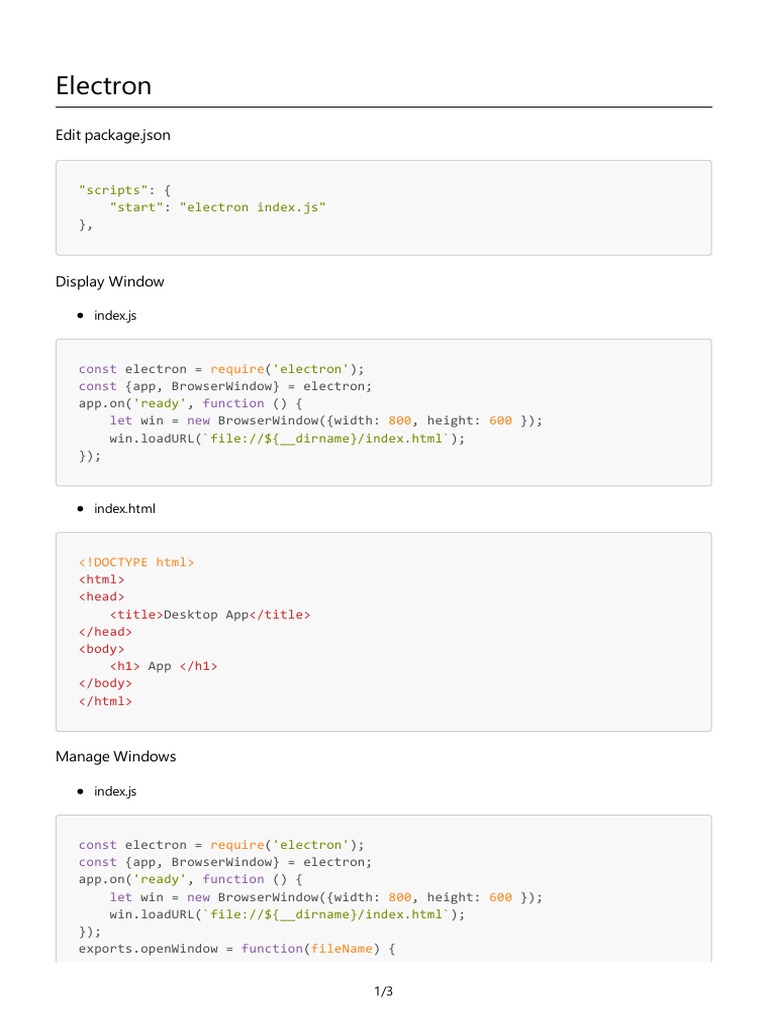Click the Electron page title heading
This screenshot has width=768, height=1024.
(x=104, y=86)
